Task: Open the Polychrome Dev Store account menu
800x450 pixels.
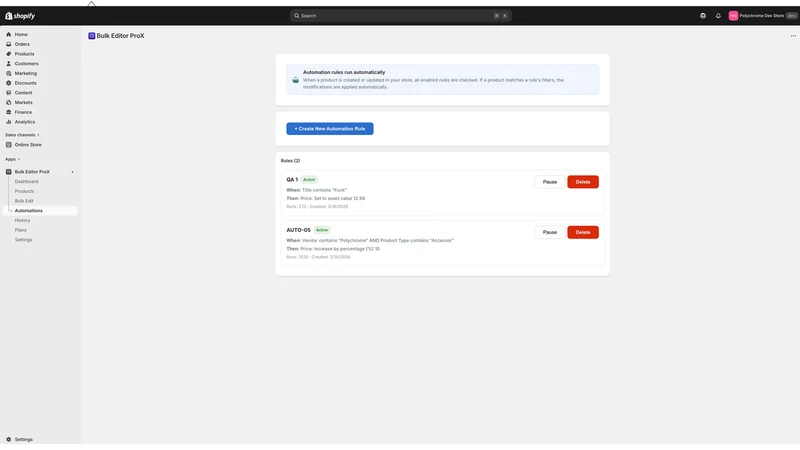Action: click(762, 16)
